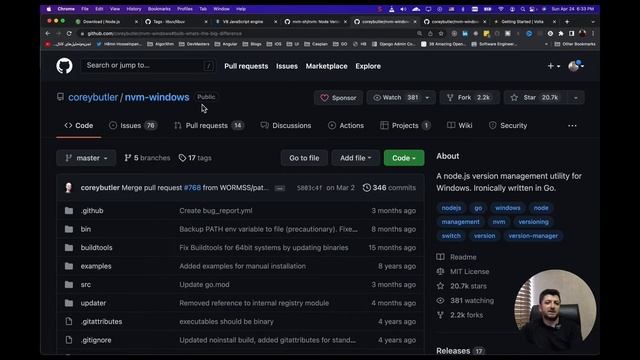Open the .gitattributes file
The image size is (640, 360).
pos(101,322)
